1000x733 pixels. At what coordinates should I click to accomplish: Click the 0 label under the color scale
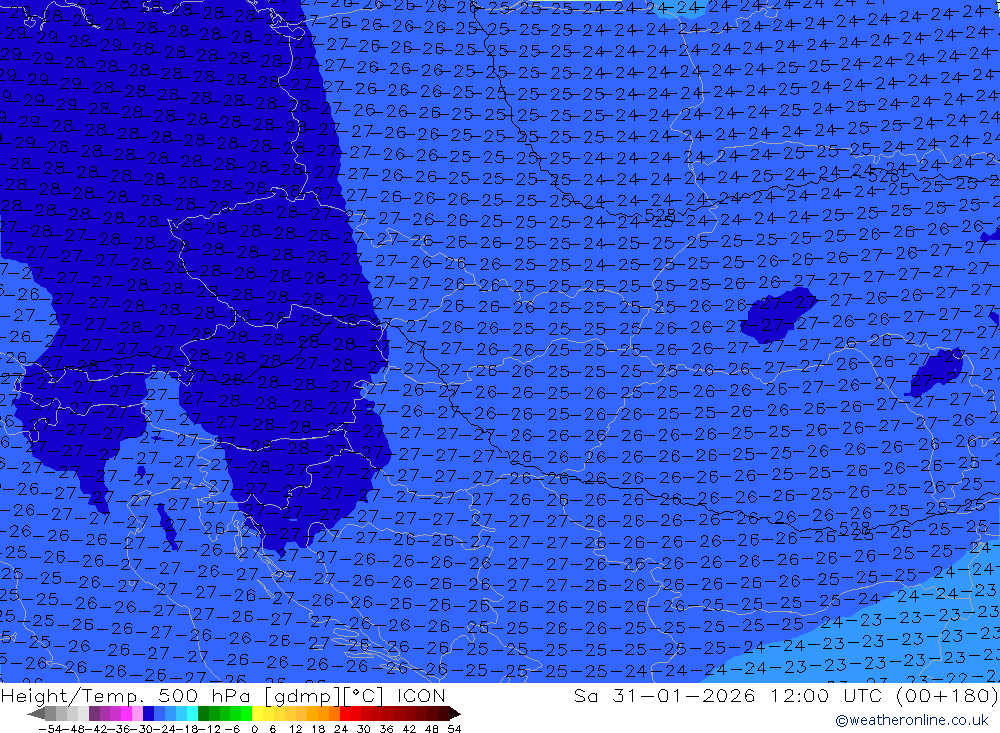(x=256, y=729)
